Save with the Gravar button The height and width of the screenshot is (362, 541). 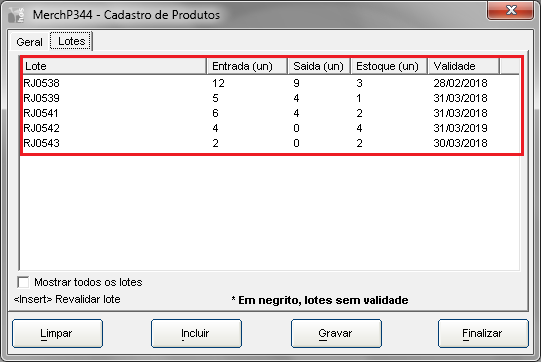[x=336, y=333]
